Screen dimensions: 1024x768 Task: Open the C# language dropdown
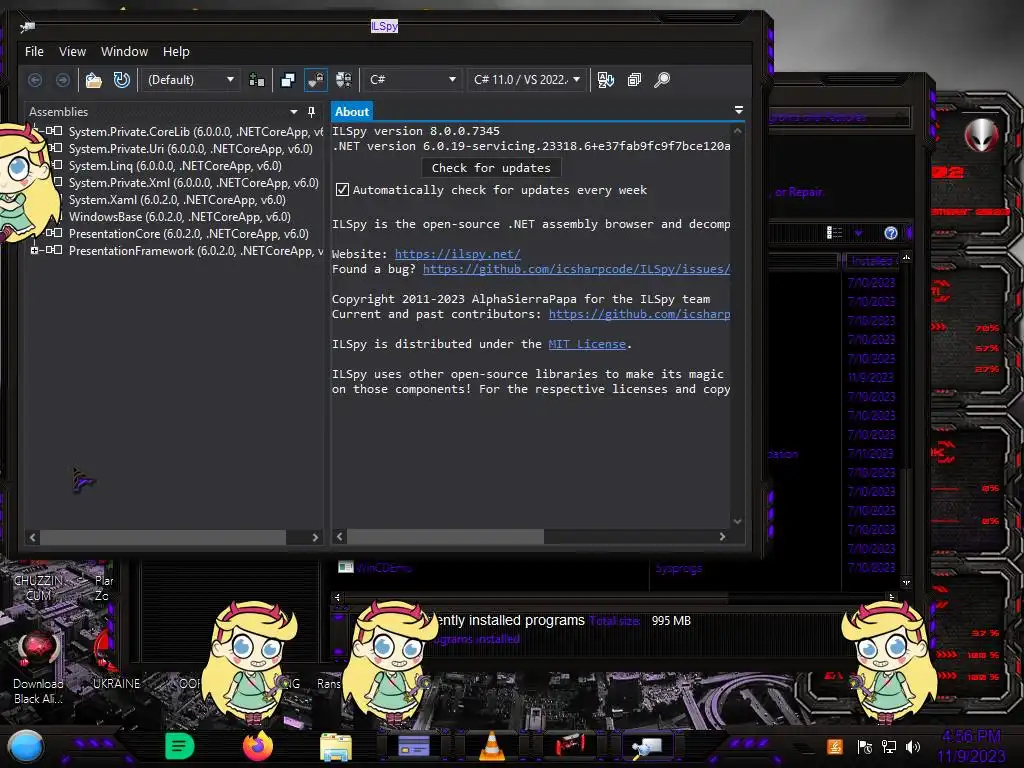(412, 80)
